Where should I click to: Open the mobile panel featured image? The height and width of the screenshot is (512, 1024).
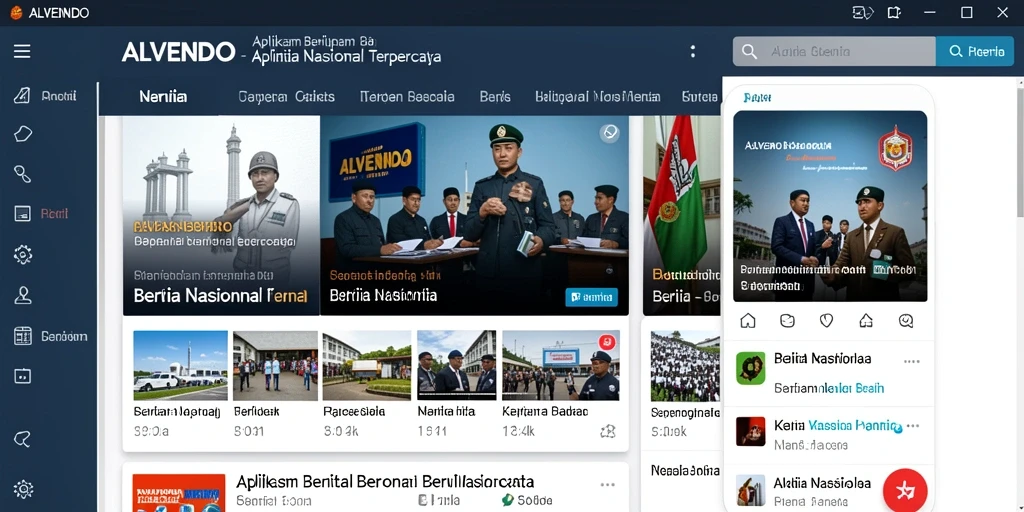point(830,206)
